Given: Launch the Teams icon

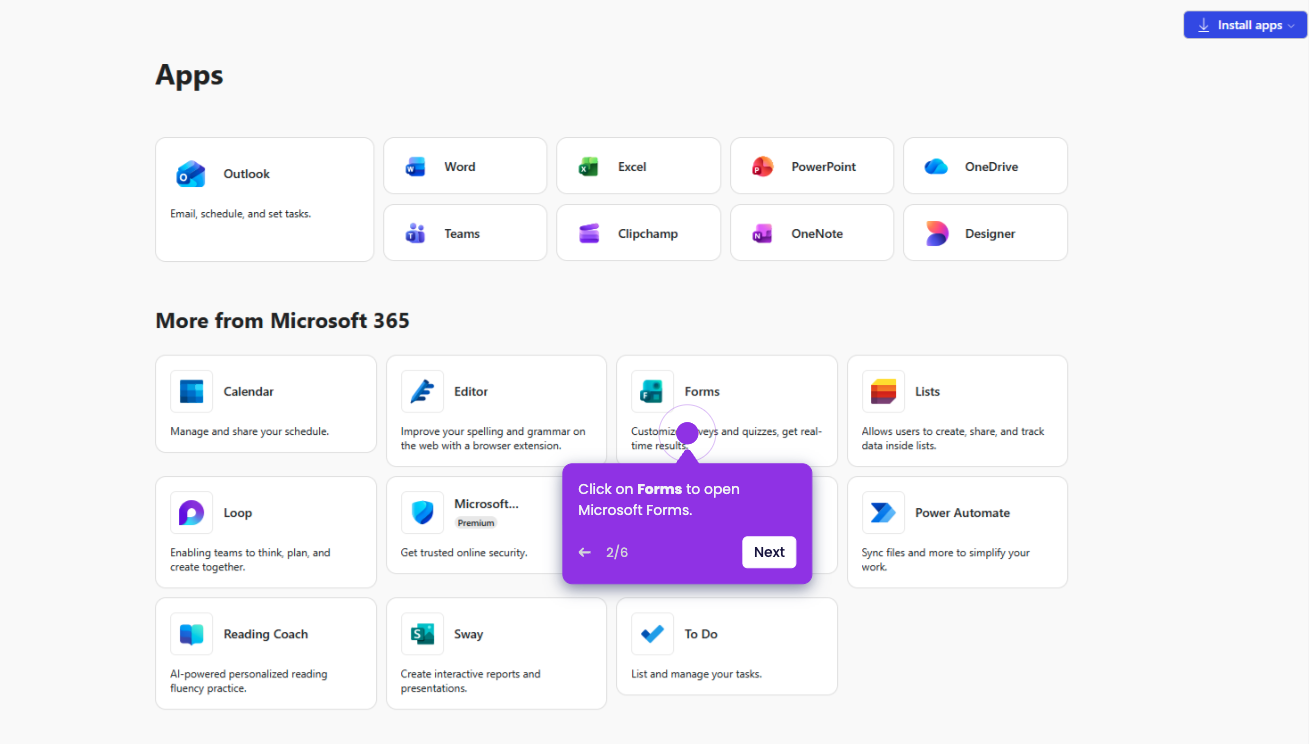Looking at the screenshot, I should click(415, 234).
